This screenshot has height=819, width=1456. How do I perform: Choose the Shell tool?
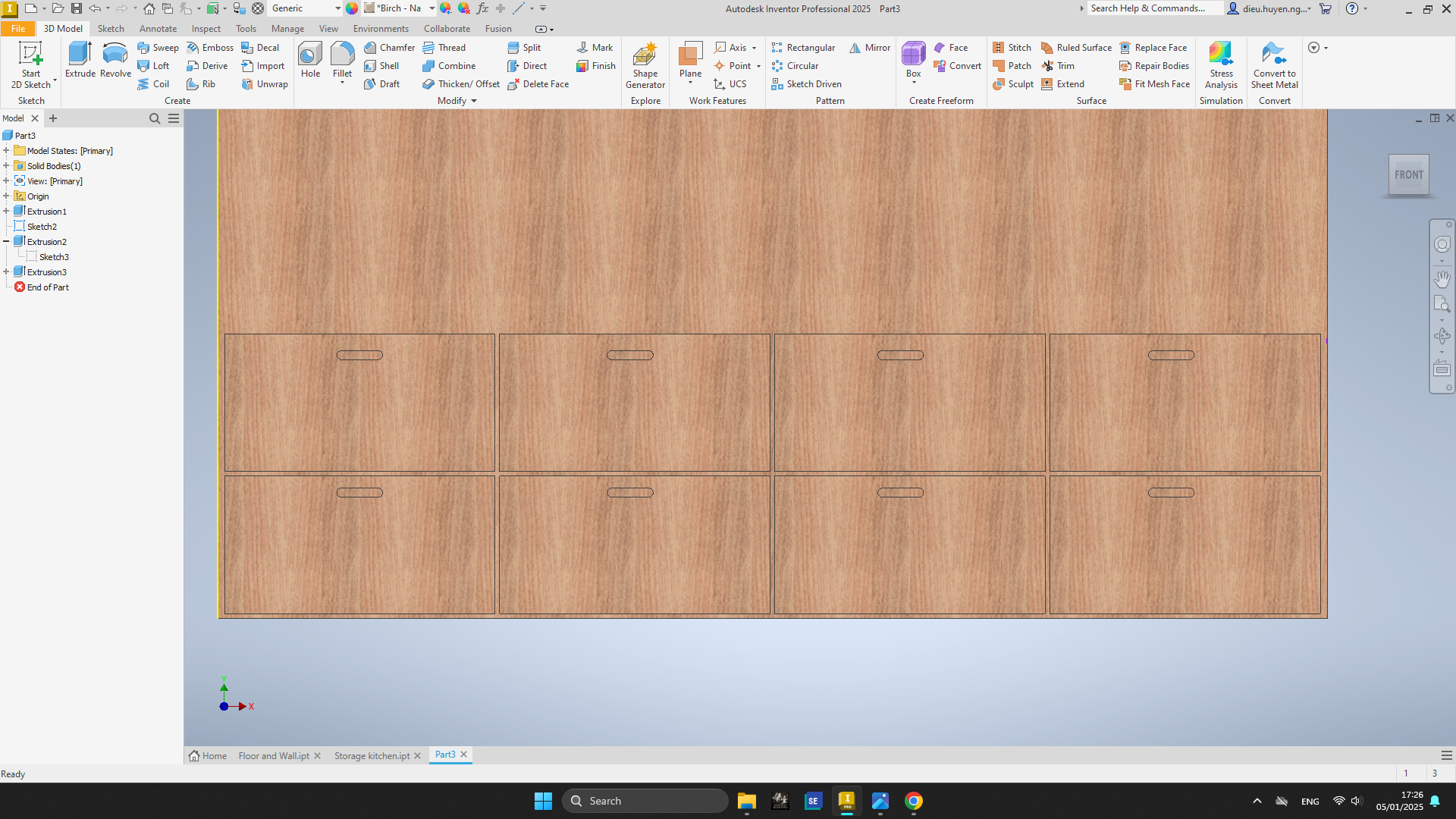(381, 66)
